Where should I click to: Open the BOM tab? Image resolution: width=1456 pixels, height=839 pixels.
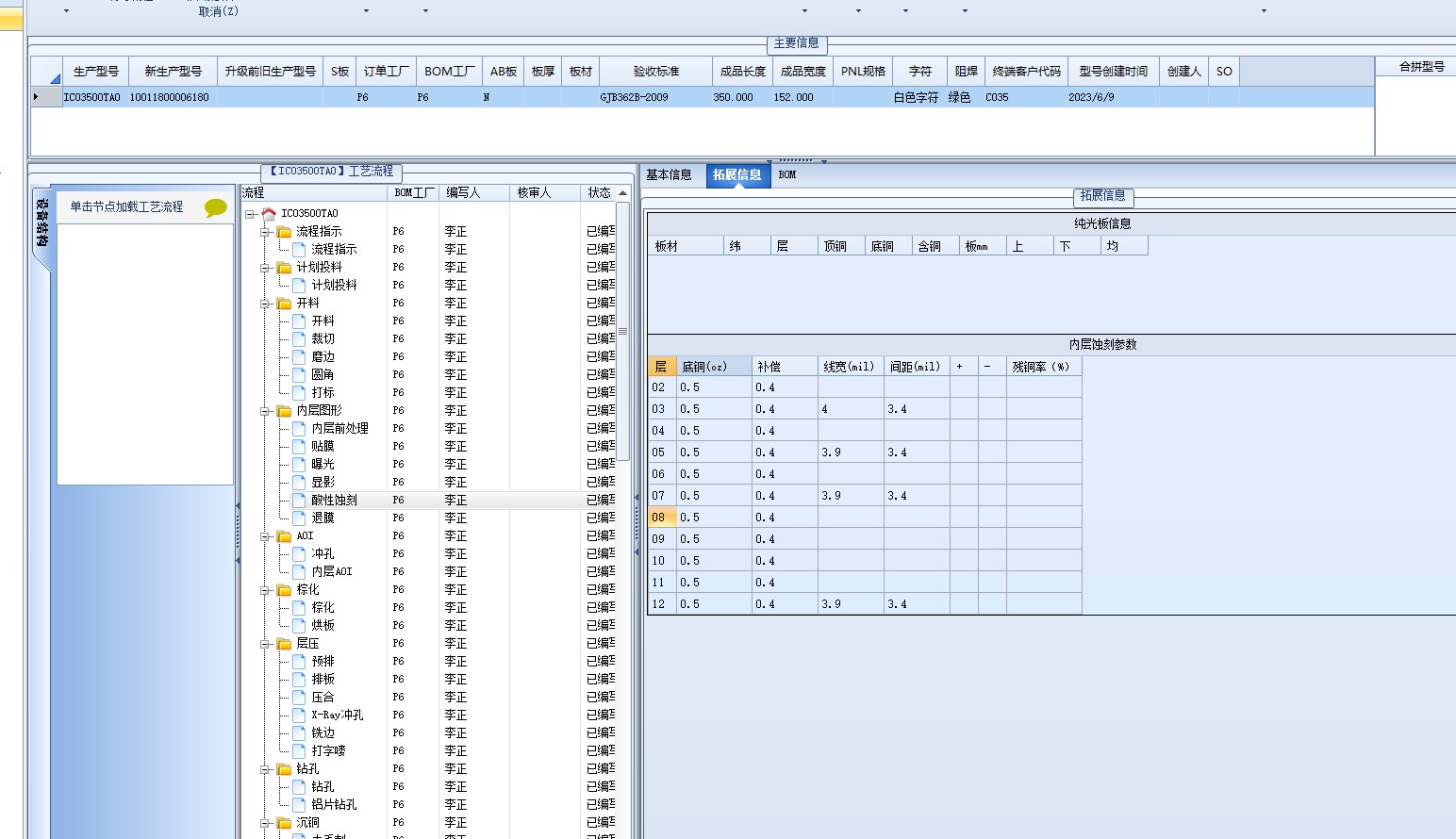pyautogui.click(x=787, y=175)
